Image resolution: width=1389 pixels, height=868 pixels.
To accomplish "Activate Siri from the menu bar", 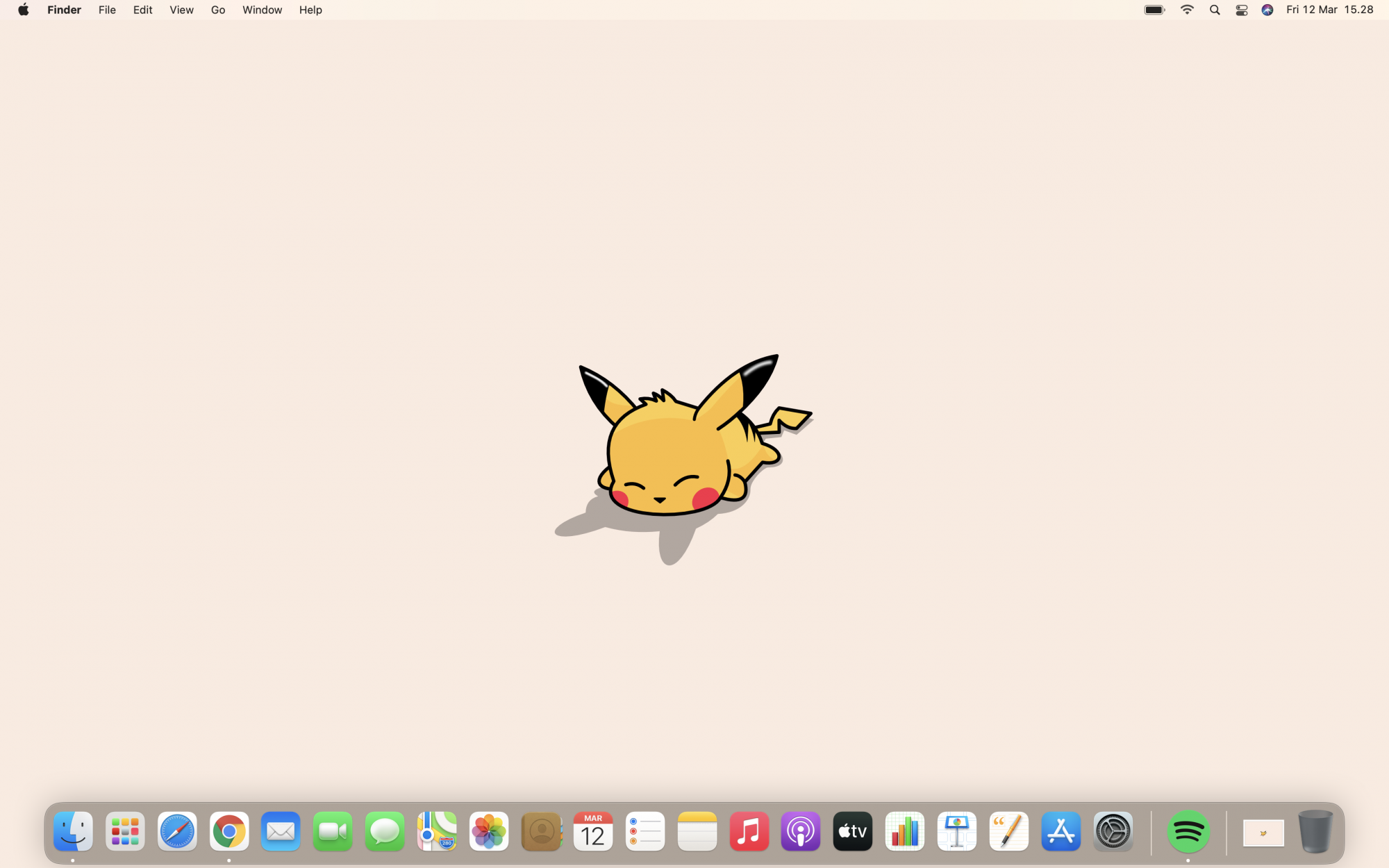I will 1267,10.
